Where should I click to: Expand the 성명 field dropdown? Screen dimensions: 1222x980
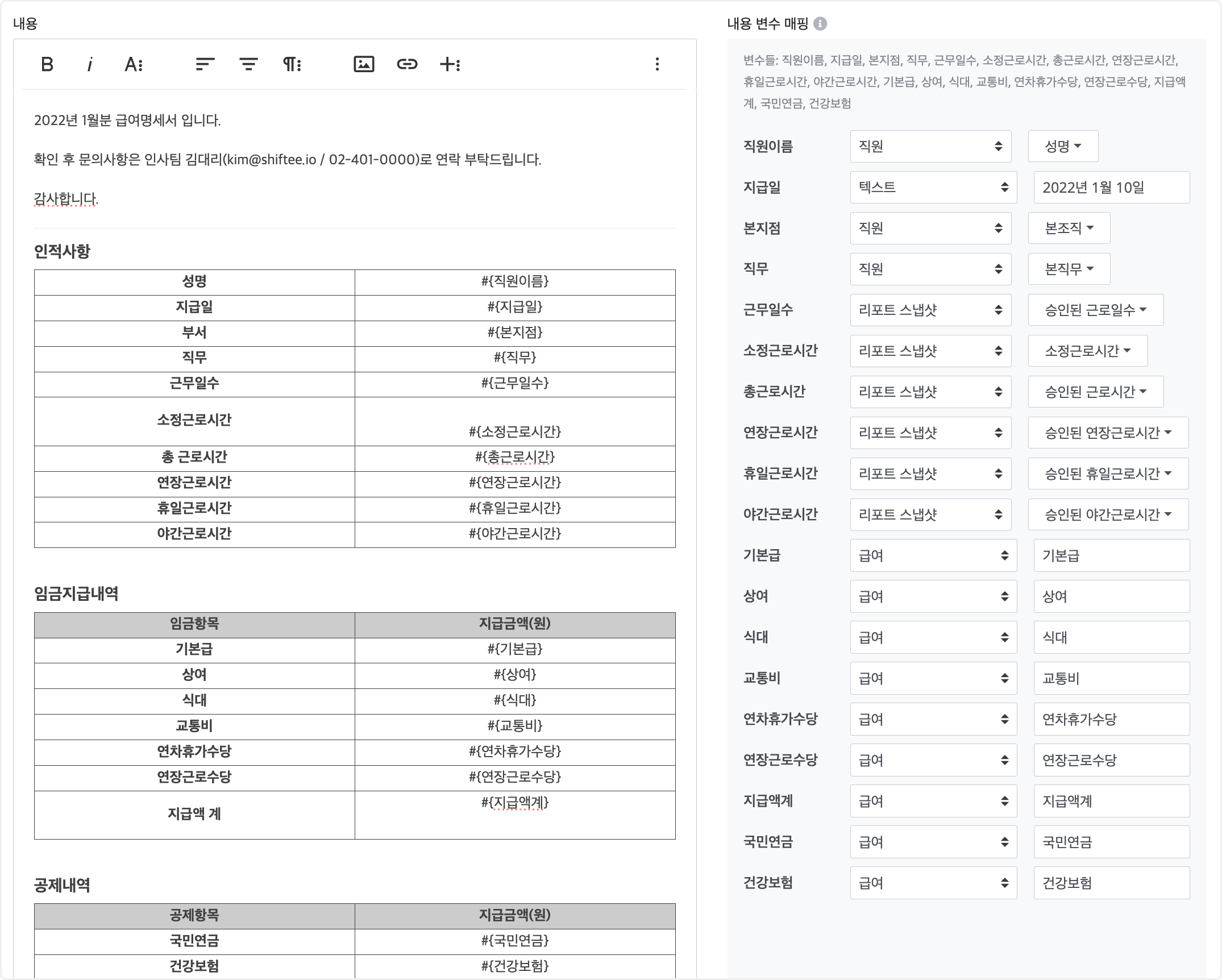pos(1063,147)
